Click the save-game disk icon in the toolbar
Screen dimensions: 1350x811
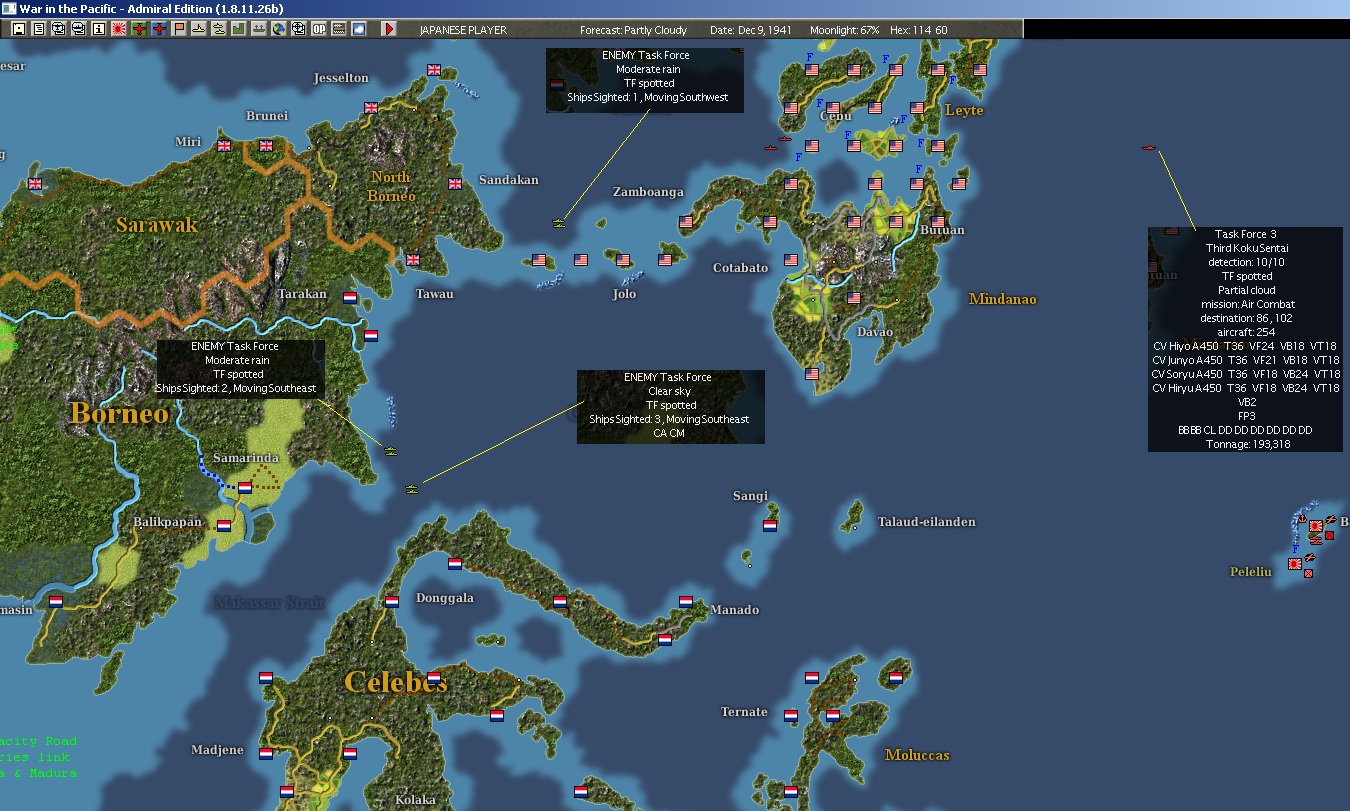(x=18, y=29)
